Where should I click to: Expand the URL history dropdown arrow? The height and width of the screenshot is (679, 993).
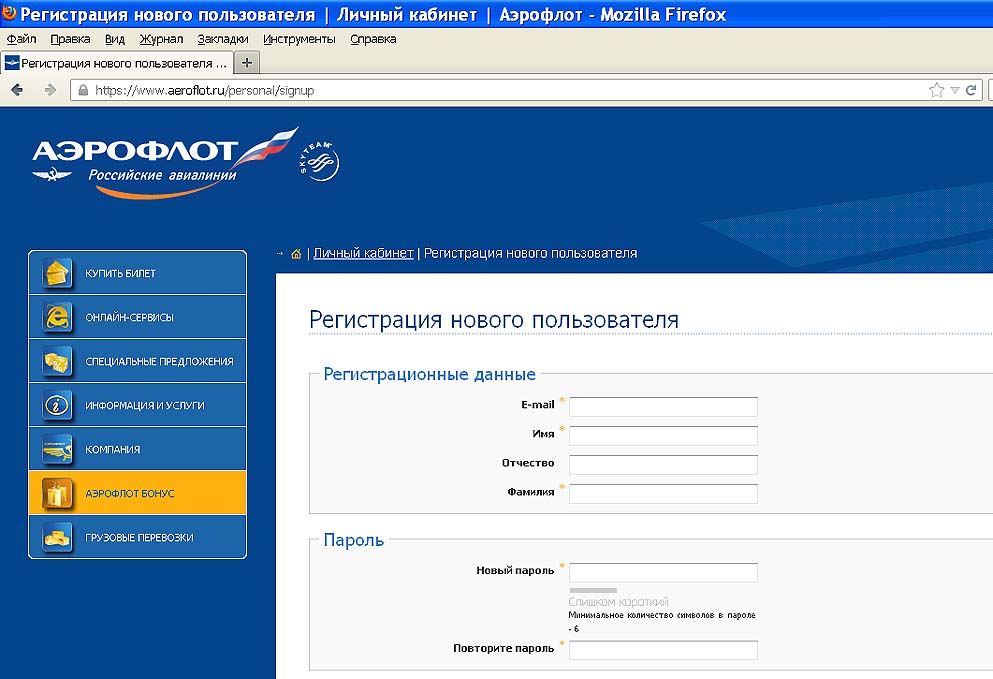(x=954, y=90)
